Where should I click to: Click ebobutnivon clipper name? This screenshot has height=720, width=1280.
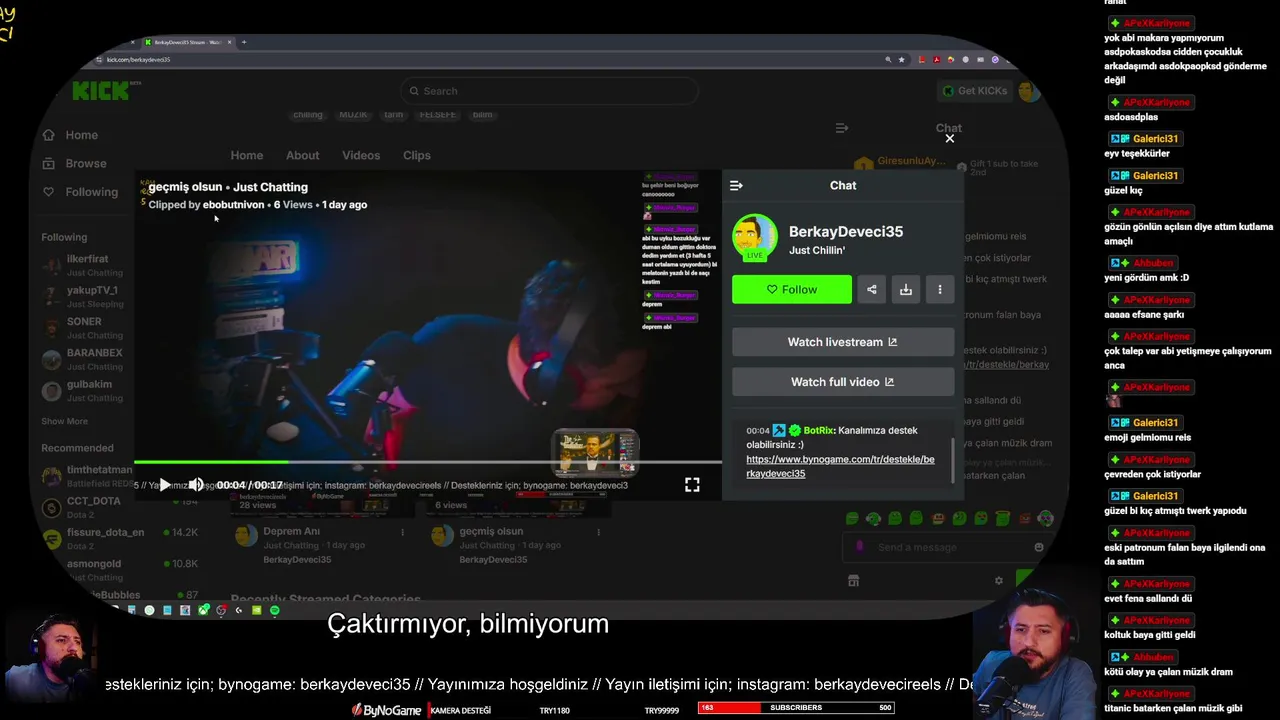point(234,205)
